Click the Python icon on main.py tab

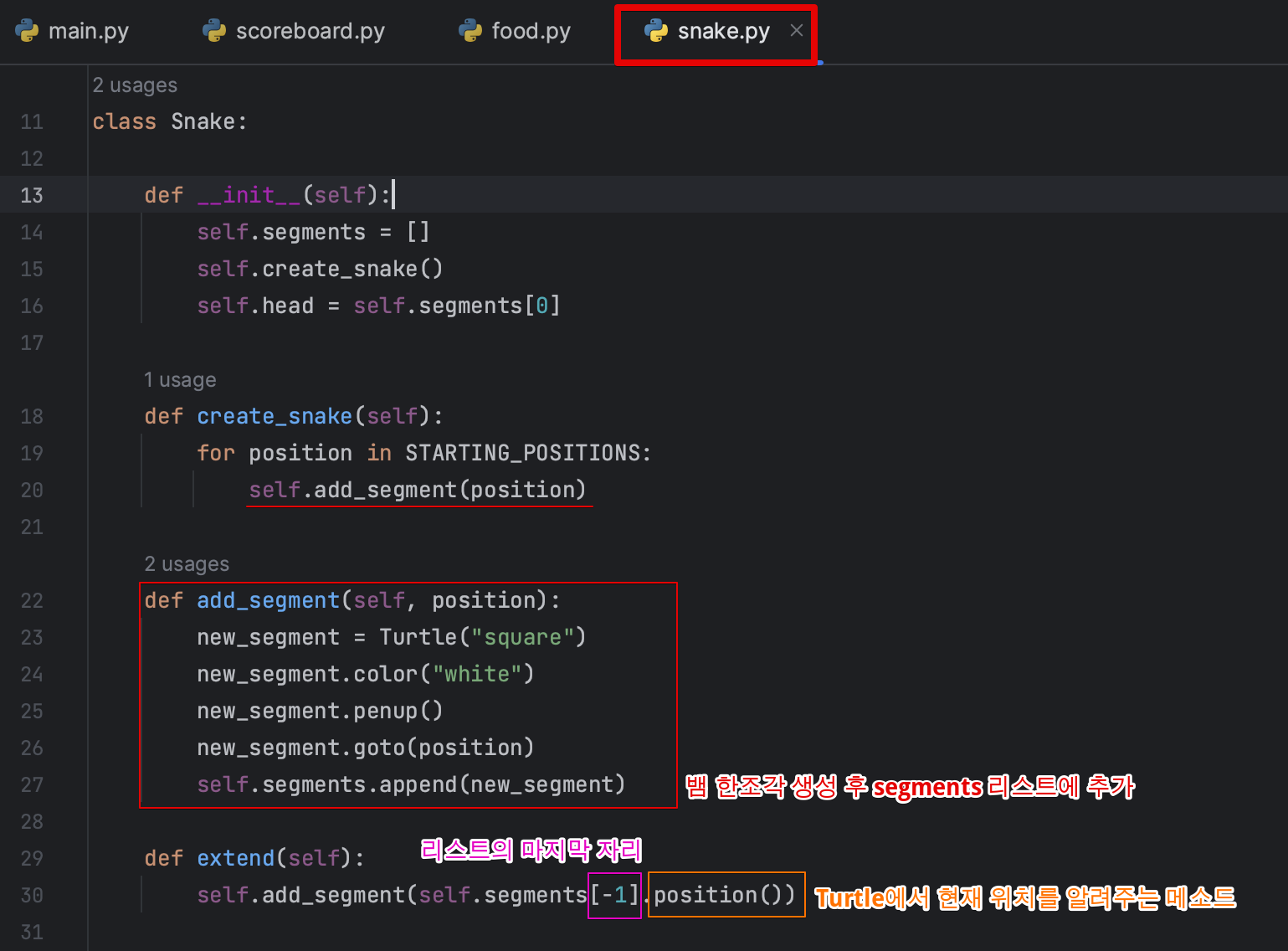[x=28, y=31]
